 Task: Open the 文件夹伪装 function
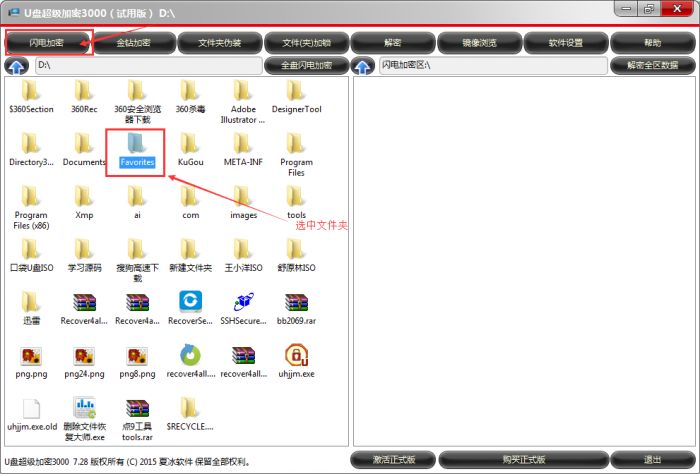click(221, 43)
